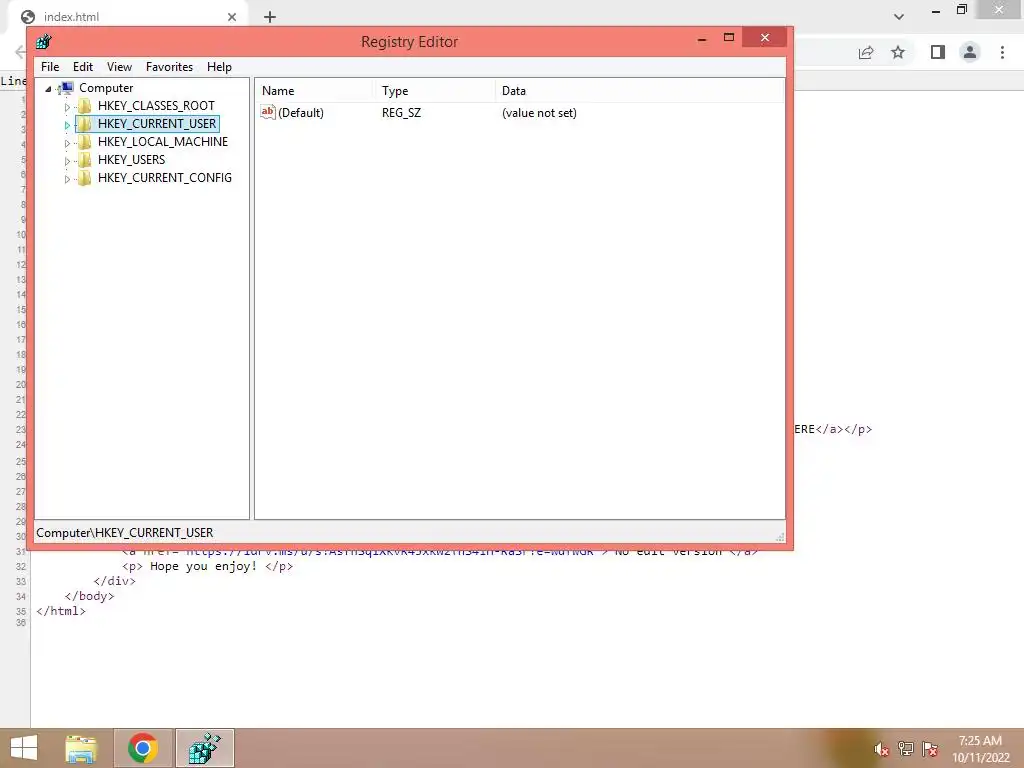Image resolution: width=1024 pixels, height=768 pixels.
Task: Click the closing </html> tag line
Action: [61, 611]
